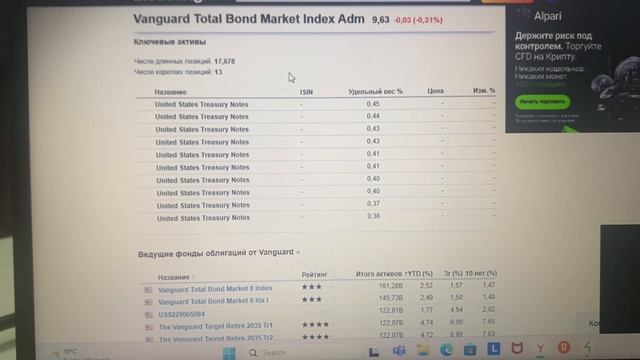Open the red shield app in the taskbar

pos(517,349)
